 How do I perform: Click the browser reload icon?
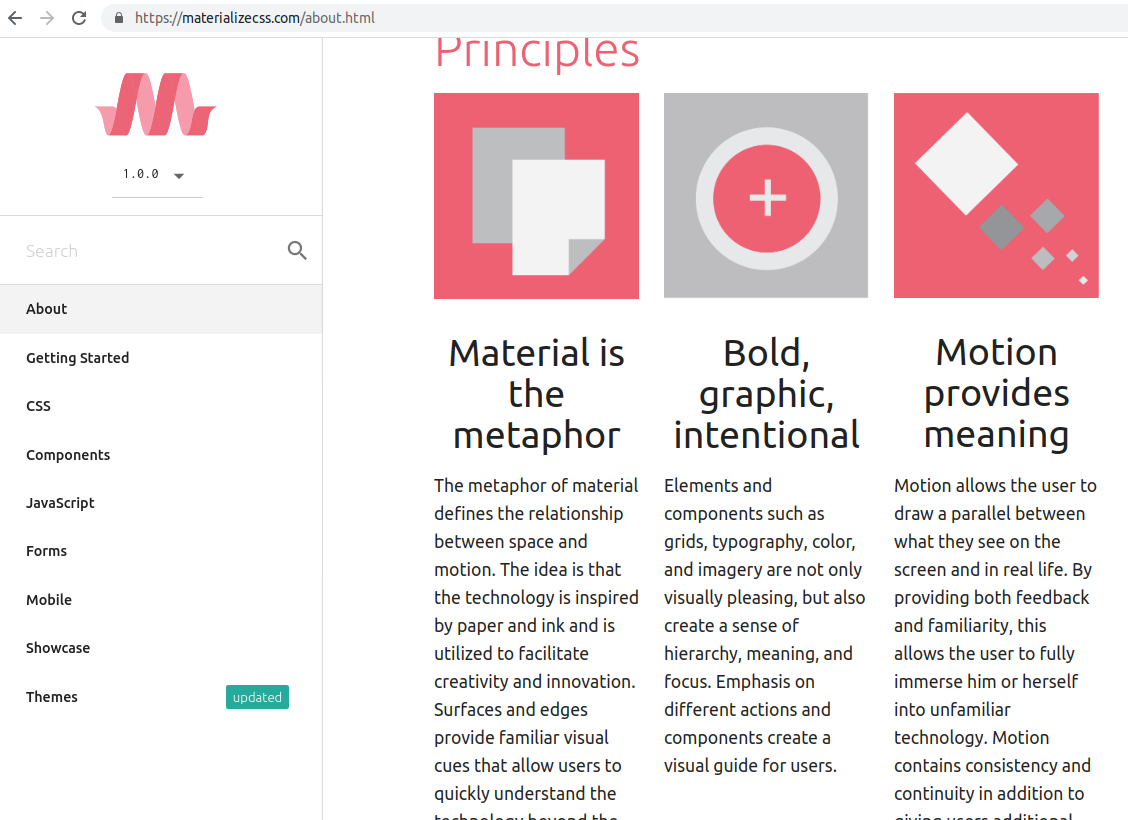[x=79, y=17]
